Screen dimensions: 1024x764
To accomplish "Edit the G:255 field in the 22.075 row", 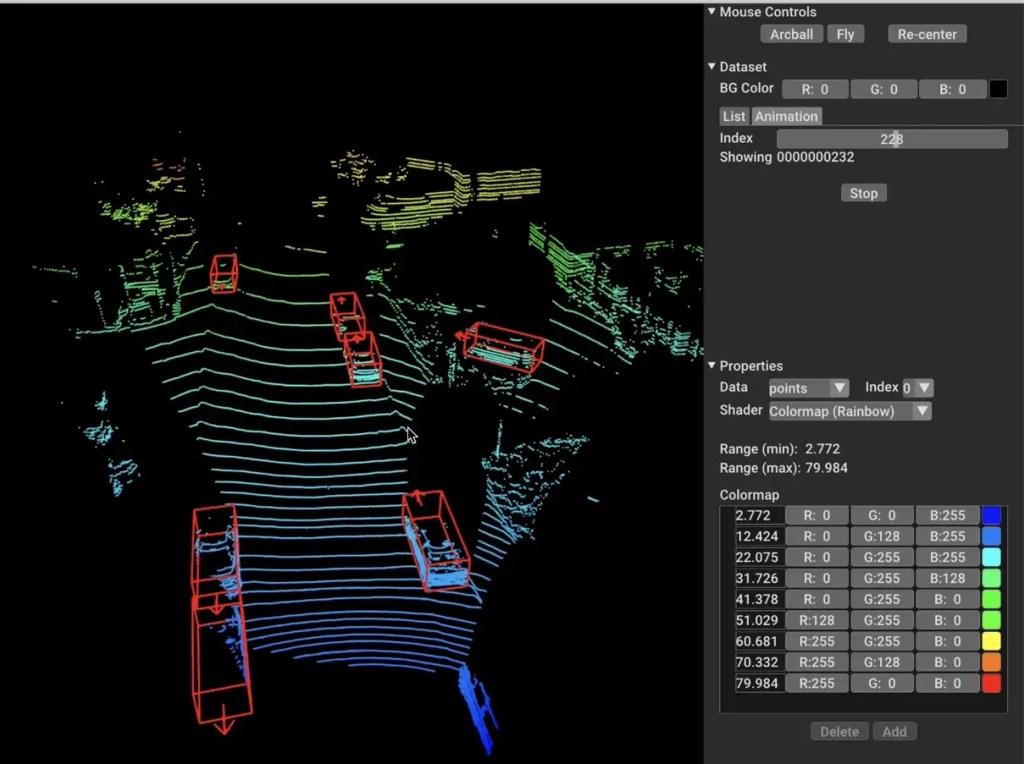I will 881,557.
